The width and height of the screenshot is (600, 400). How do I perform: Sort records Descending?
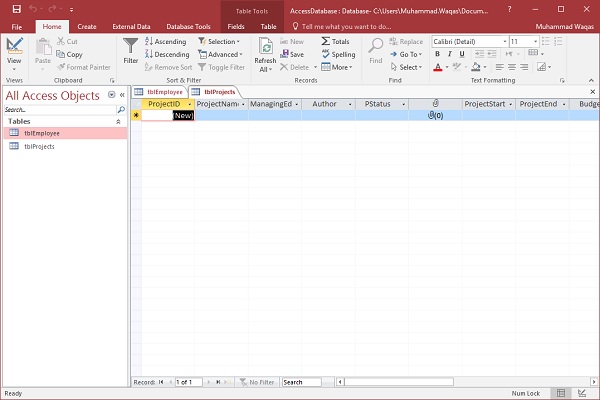pos(167,54)
